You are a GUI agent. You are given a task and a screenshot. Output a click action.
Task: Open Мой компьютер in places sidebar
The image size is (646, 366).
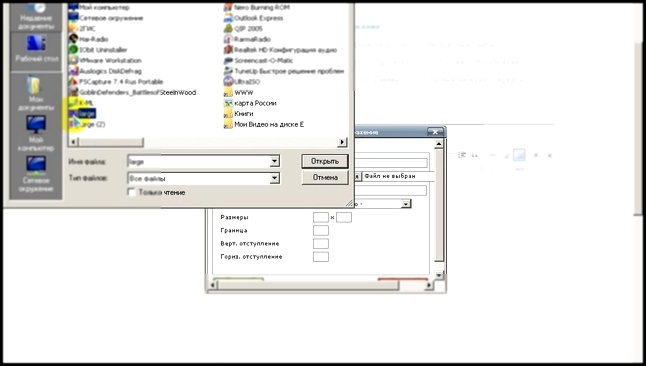pos(36,133)
